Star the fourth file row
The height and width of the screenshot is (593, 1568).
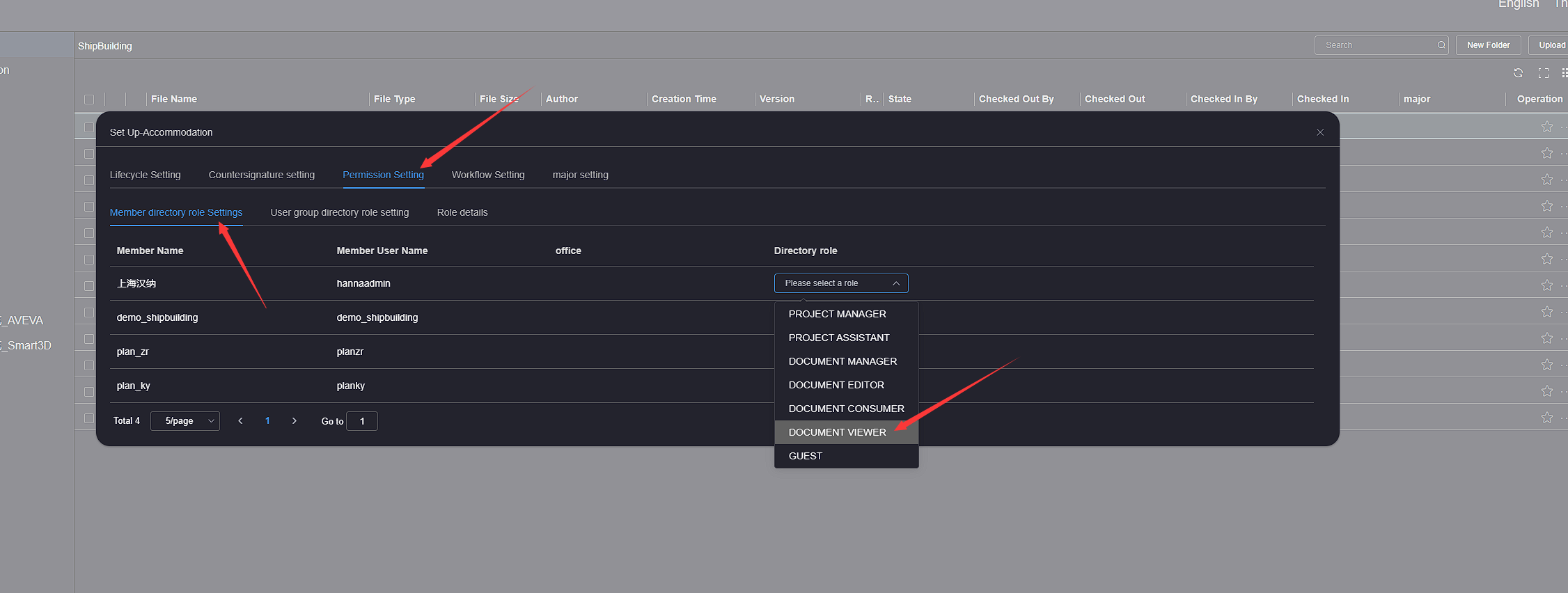coord(1547,206)
